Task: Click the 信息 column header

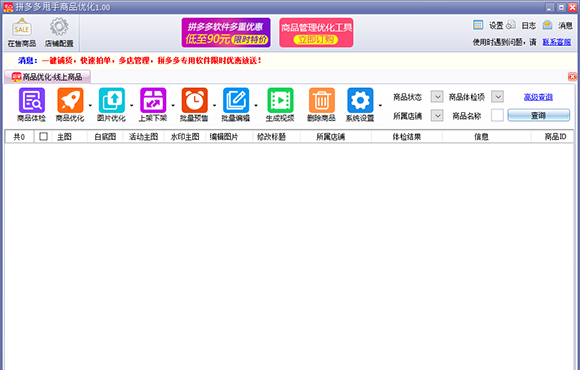Action: tap(487, 137)
